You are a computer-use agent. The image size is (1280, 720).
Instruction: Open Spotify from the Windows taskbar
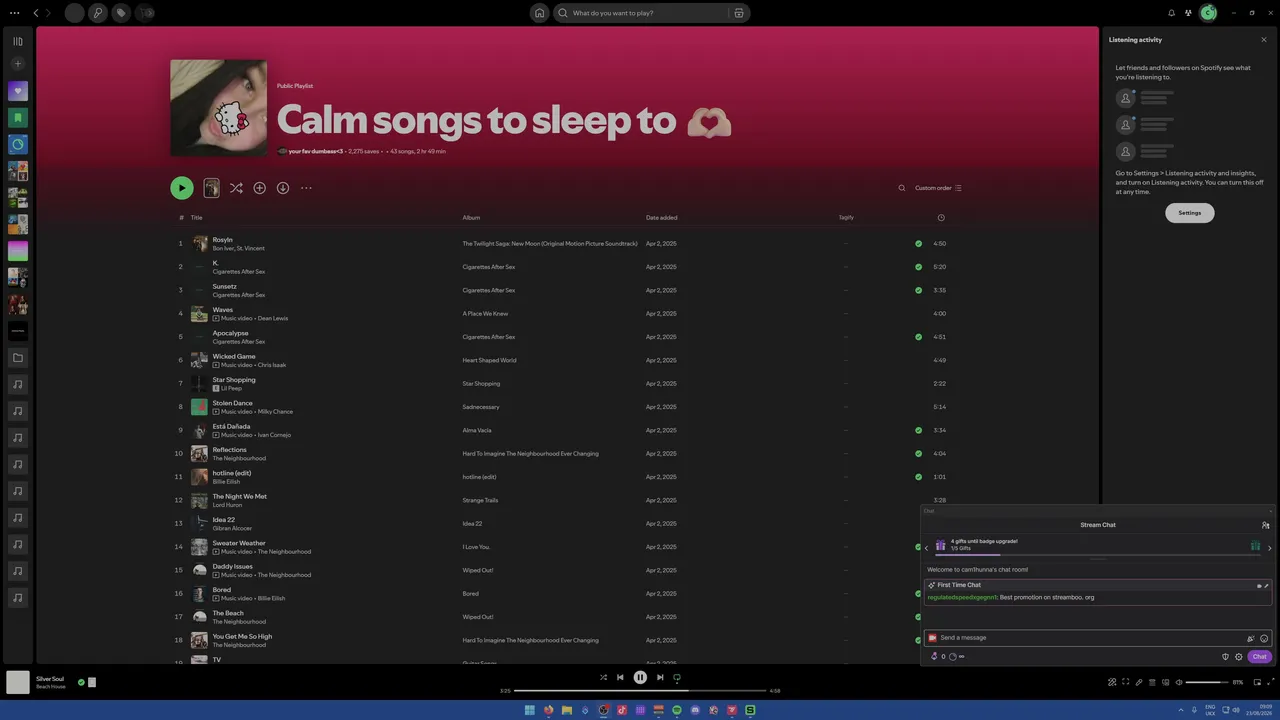pos(676,710)
